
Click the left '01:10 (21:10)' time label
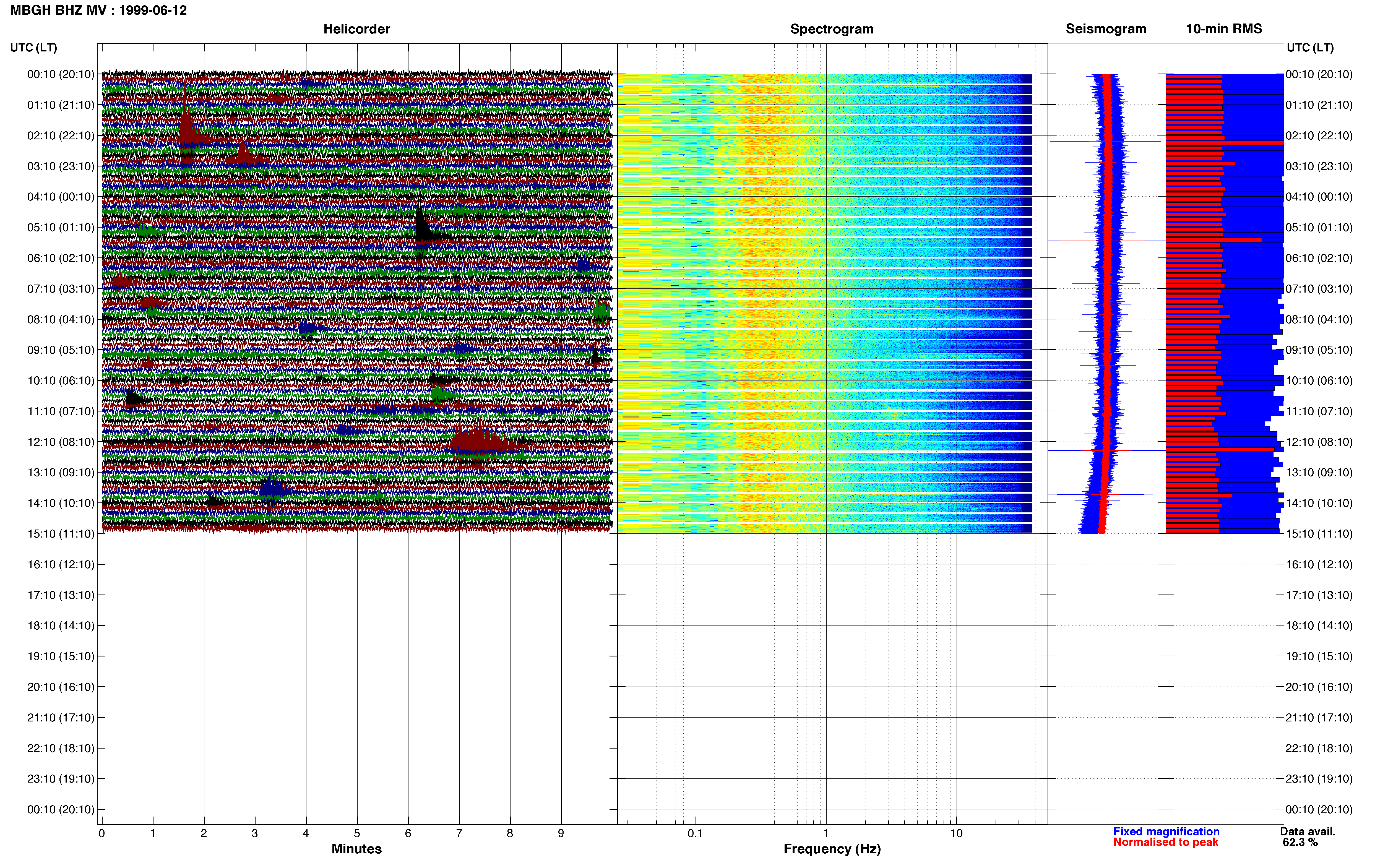pos(61,105)
